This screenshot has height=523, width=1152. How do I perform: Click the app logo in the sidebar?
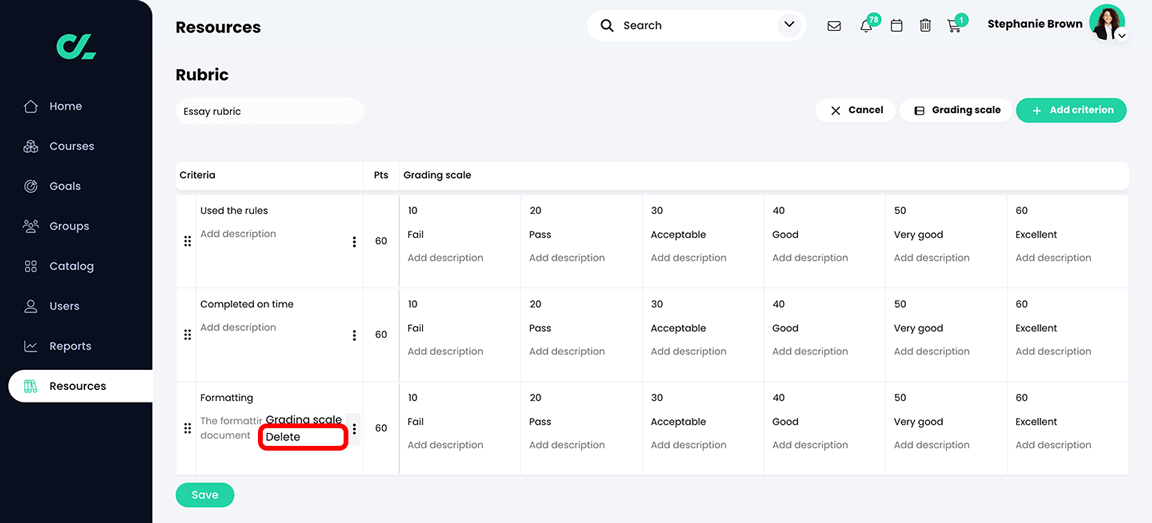pos(76,47)
